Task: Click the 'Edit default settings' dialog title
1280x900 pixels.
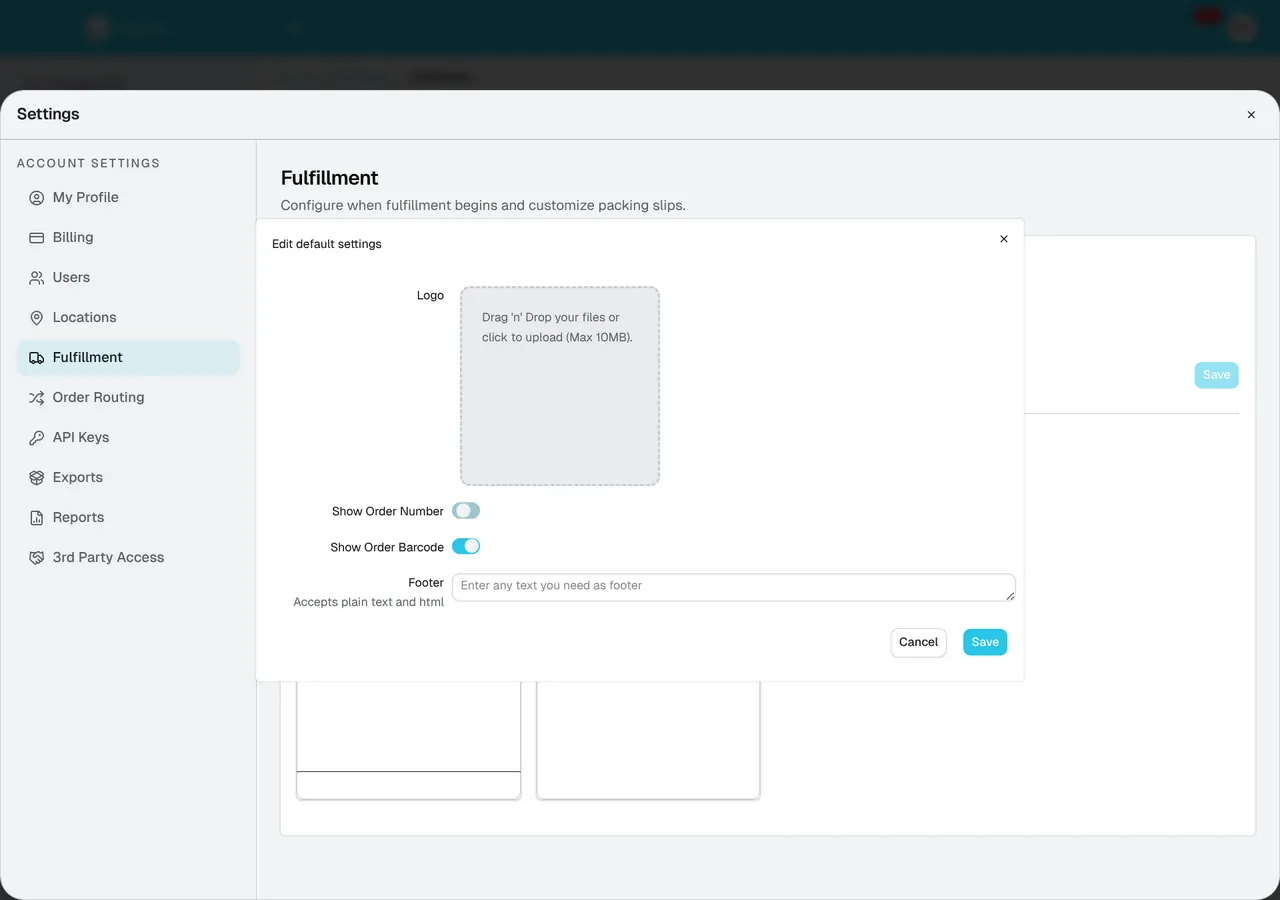Action: point(327,244)
